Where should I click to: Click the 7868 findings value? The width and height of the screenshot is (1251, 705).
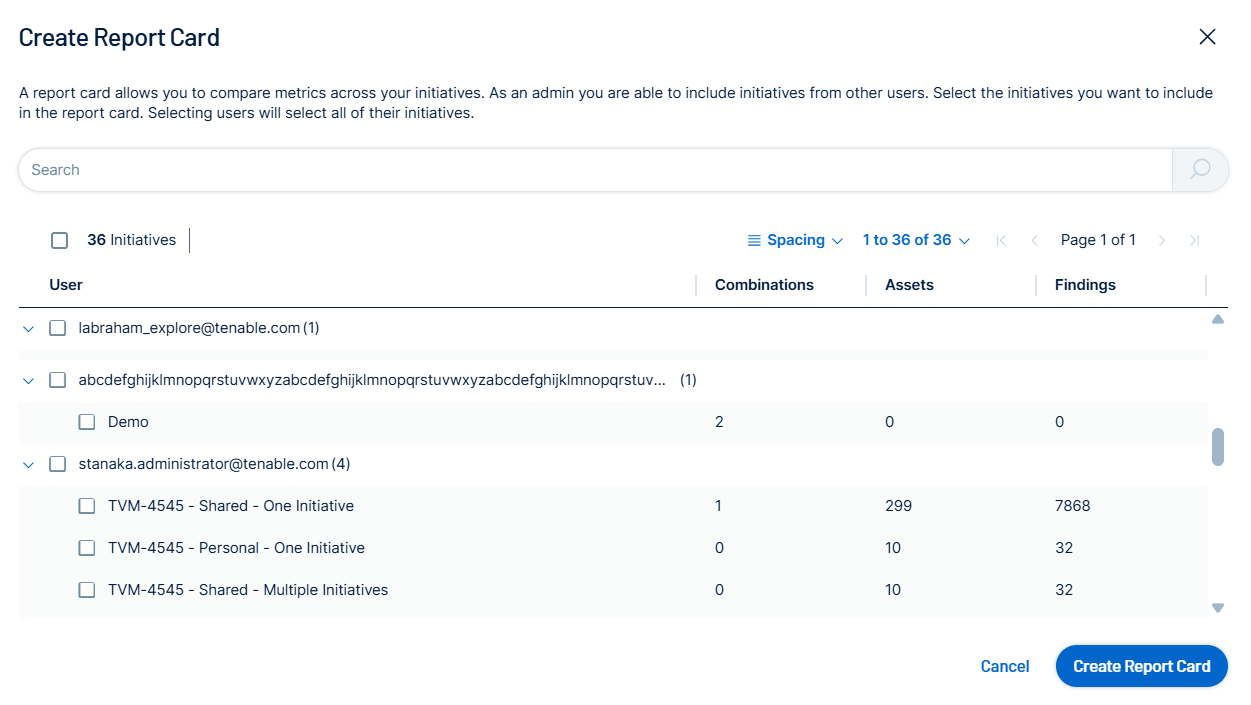coord(1073,506)
